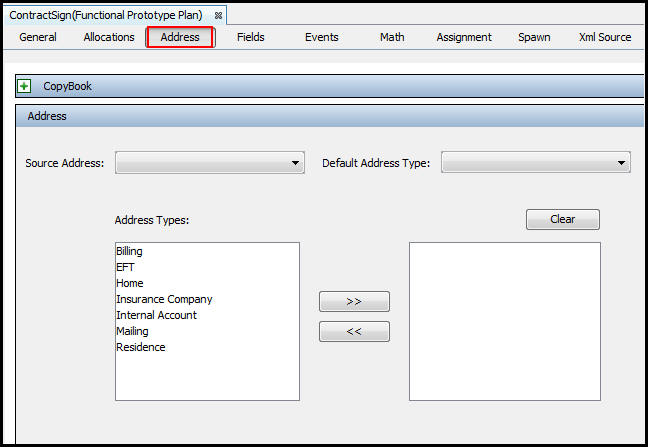Click the Clear button
The image size is (648, 447).
point(562,219)
